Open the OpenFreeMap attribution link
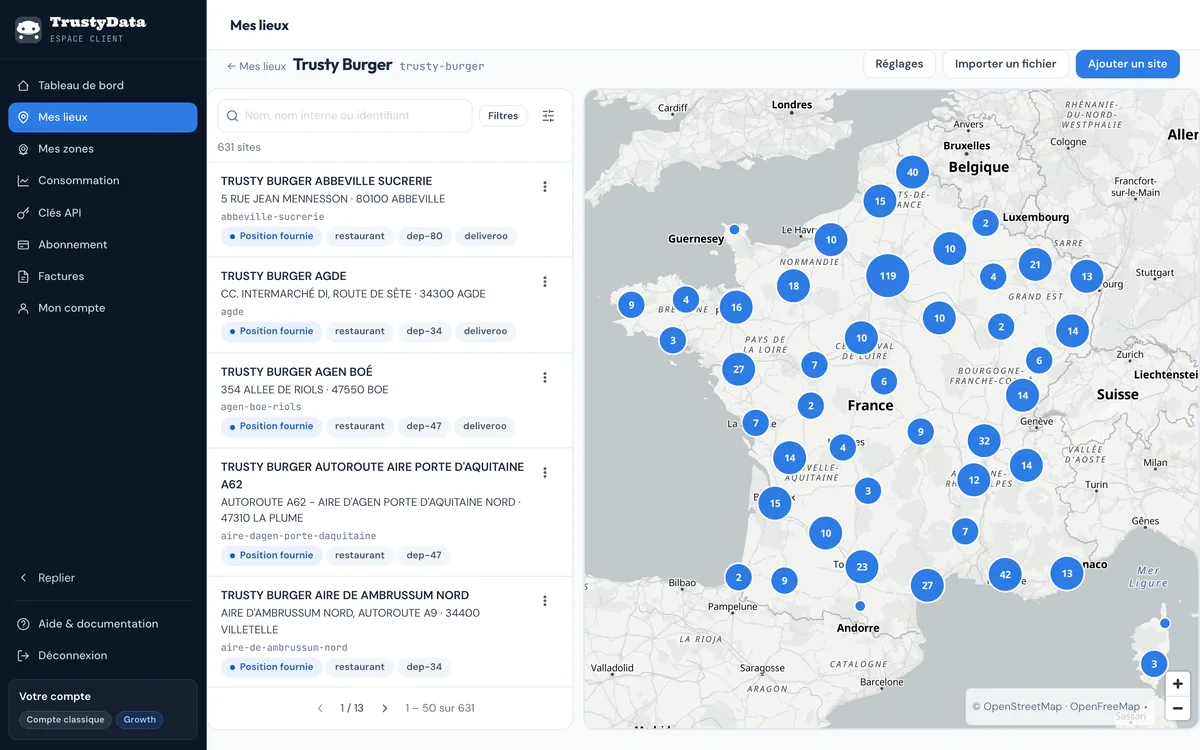 pyautogui.click(x=1105, y=707)
